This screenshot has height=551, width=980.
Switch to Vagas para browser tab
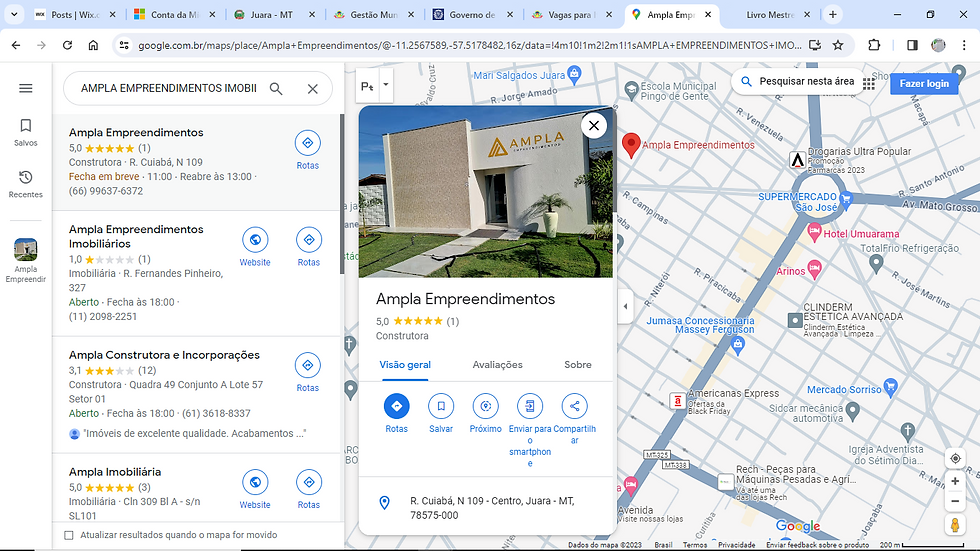tap(572, 14)
